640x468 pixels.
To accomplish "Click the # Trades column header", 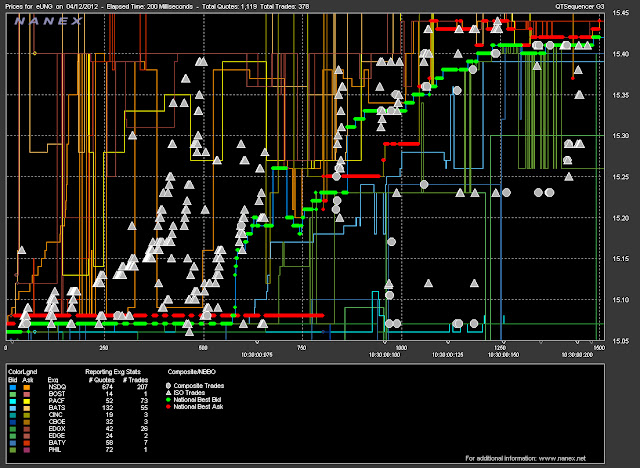I will (135, 380).
